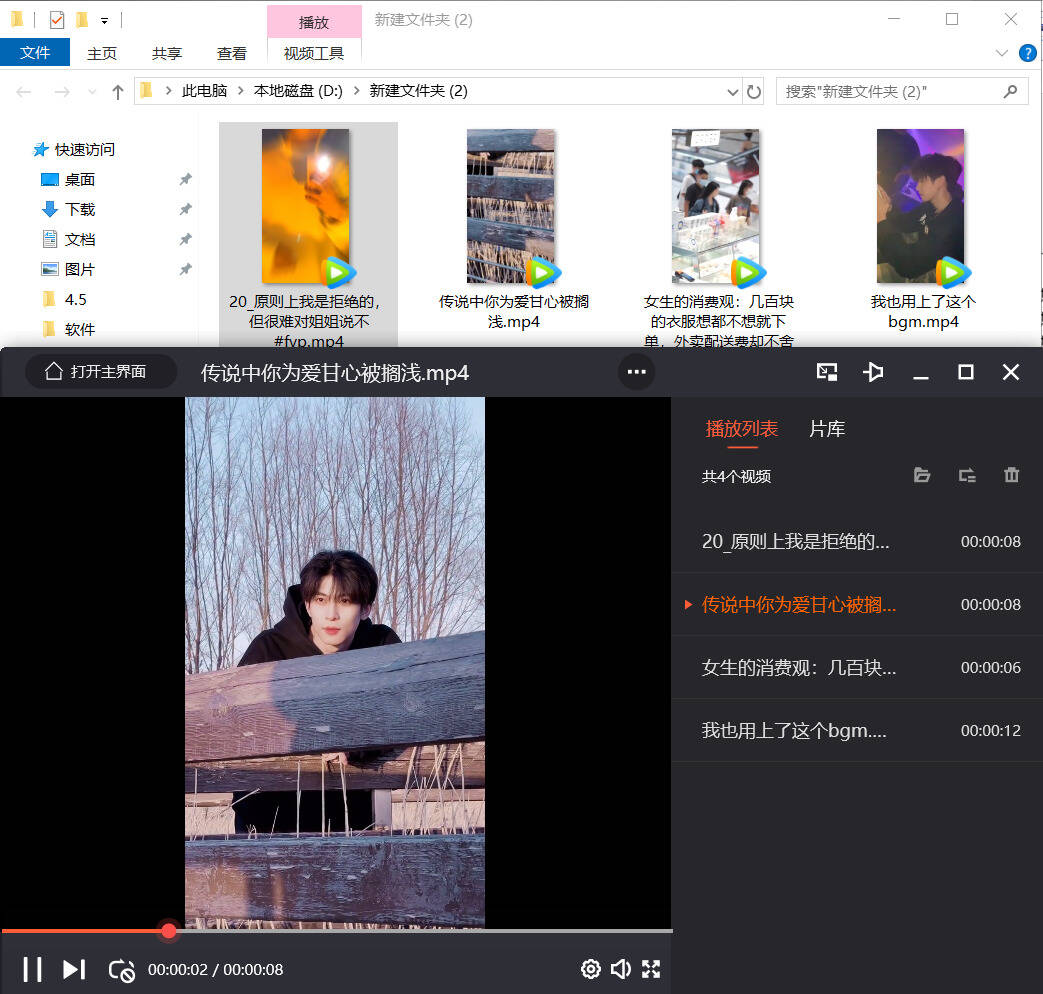Open the recent locations dropdown arrow
This screenshot has width=1043, height=994.
coord(92,92)
